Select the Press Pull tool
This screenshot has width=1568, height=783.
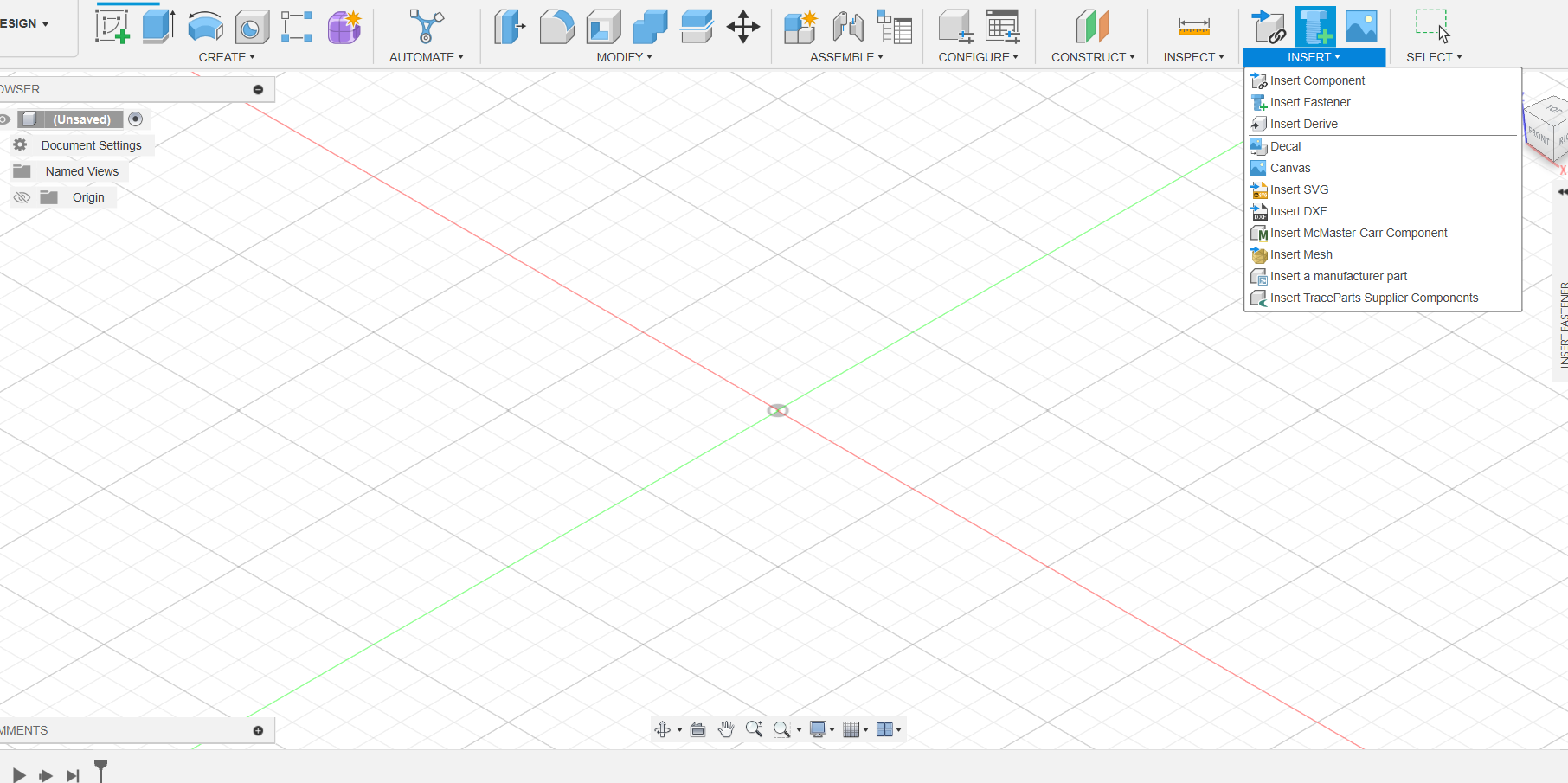point(510,27)
